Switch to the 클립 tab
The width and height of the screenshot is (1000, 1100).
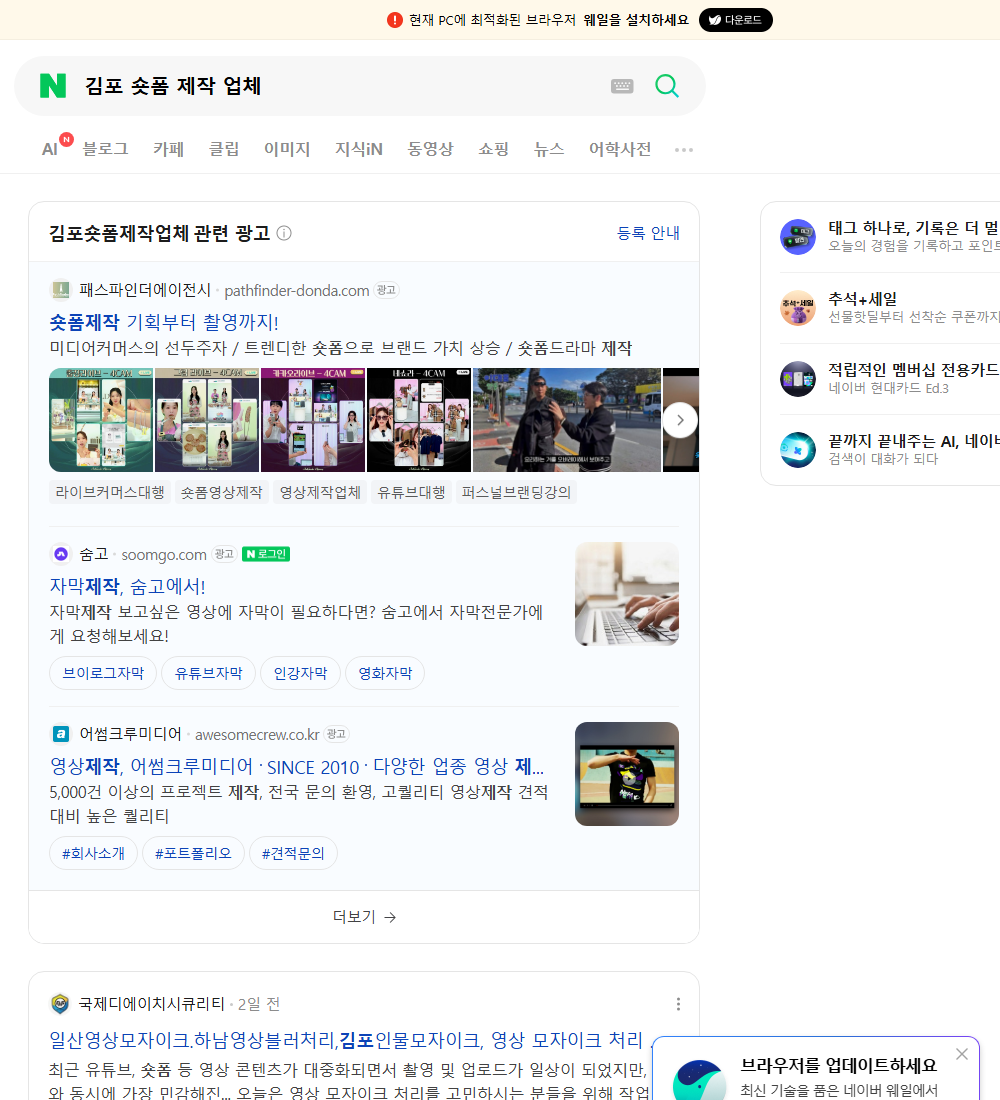(x=224, y=149)
